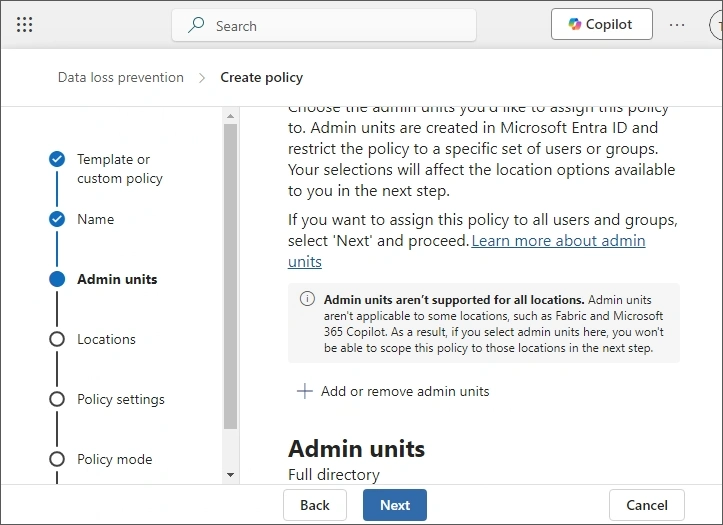Cancel the policy creation
The width and height of the screenshot is (723, 525).
pos(646,505)
